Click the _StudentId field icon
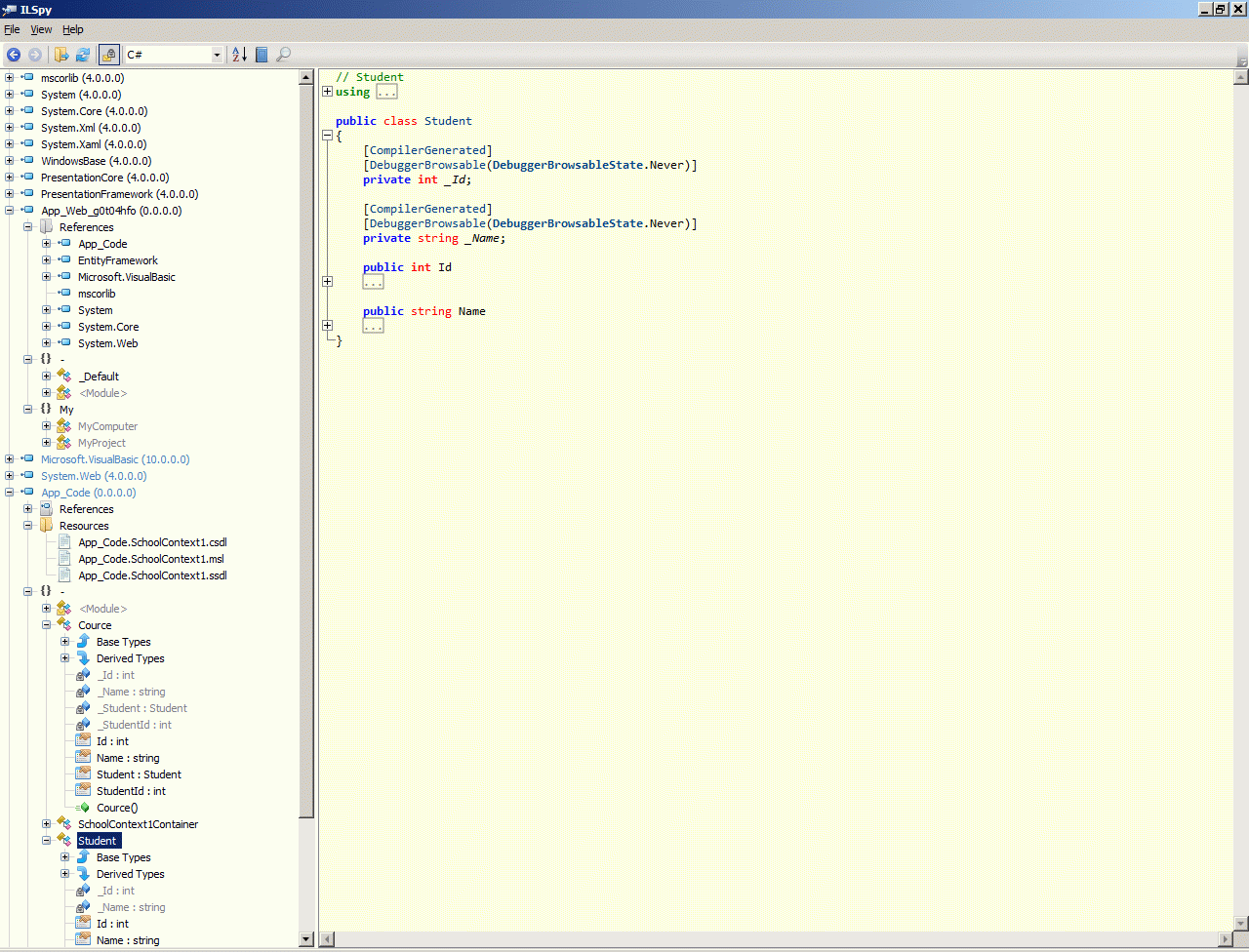Image resolution: width=1249 pixels, height=952 pixels. 83,725
